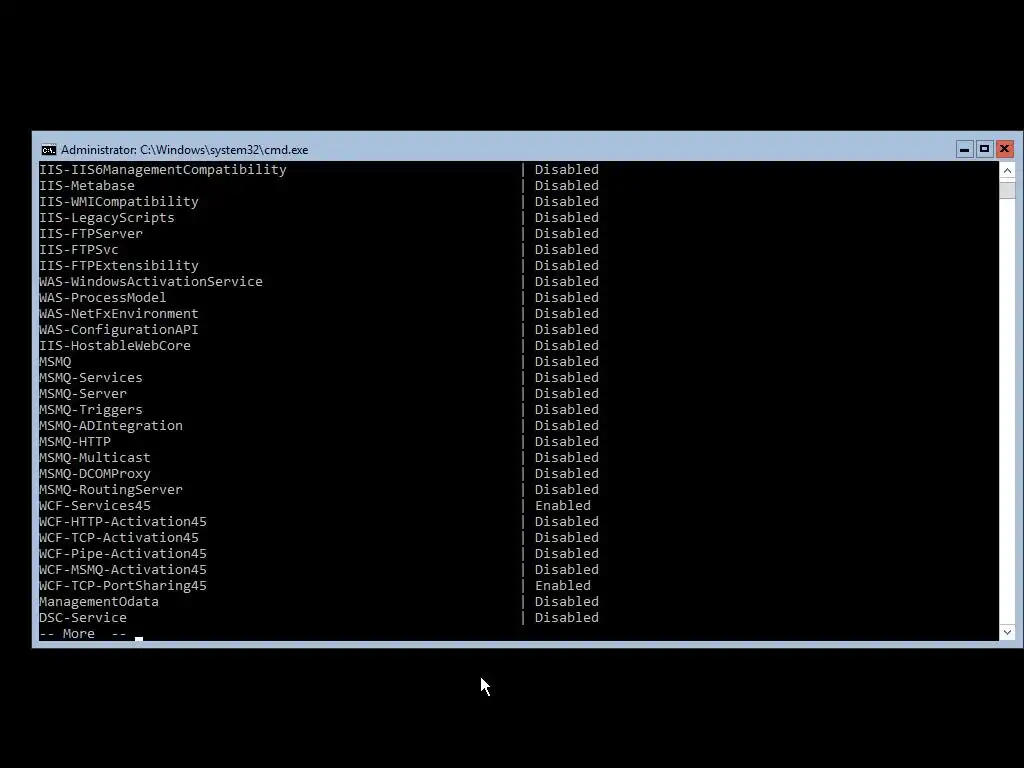Screen dimensions: 1024x768
Task: Click 'MSMQ-Triggers' feature name
Action: point(91,409)
